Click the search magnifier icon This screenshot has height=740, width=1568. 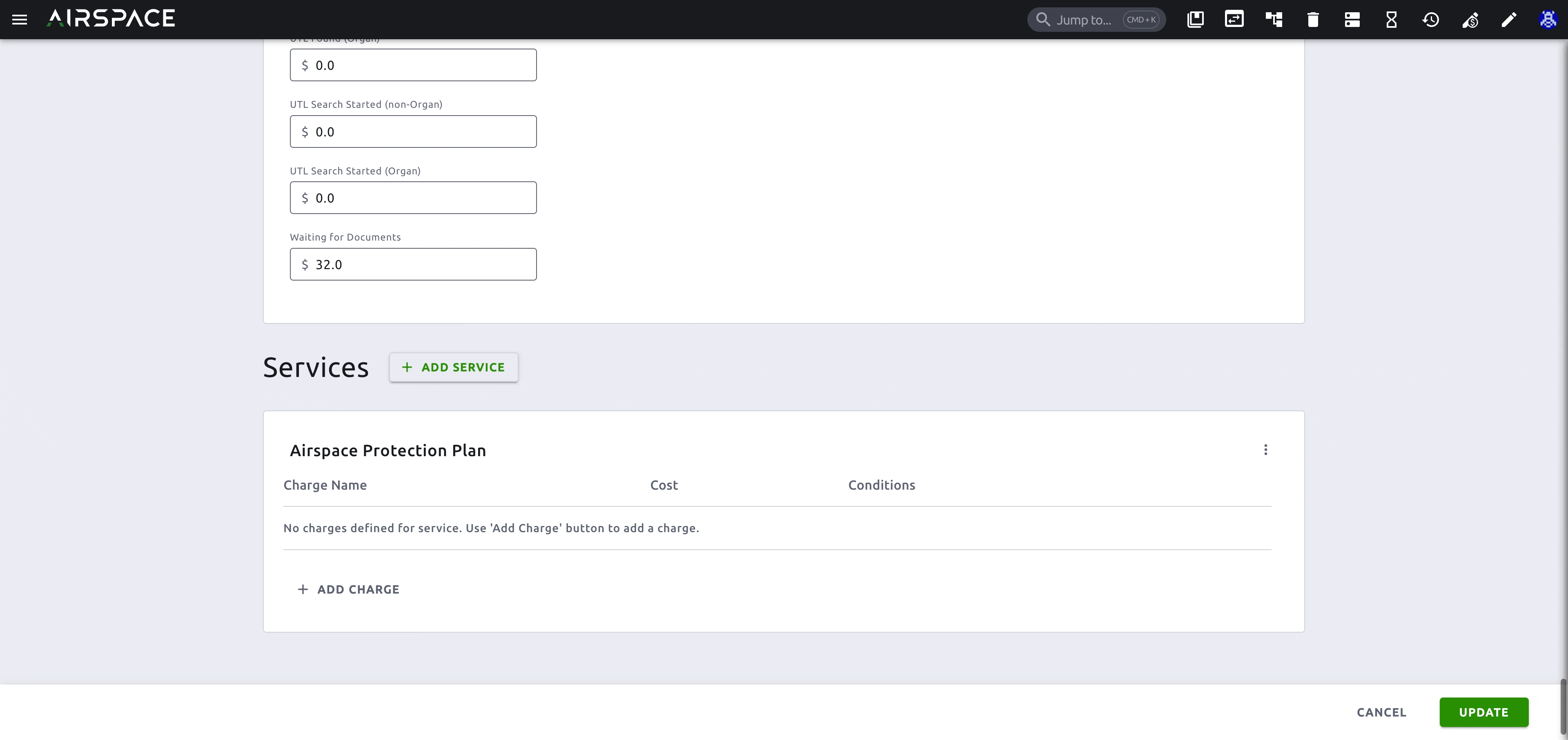point(1043,20)
